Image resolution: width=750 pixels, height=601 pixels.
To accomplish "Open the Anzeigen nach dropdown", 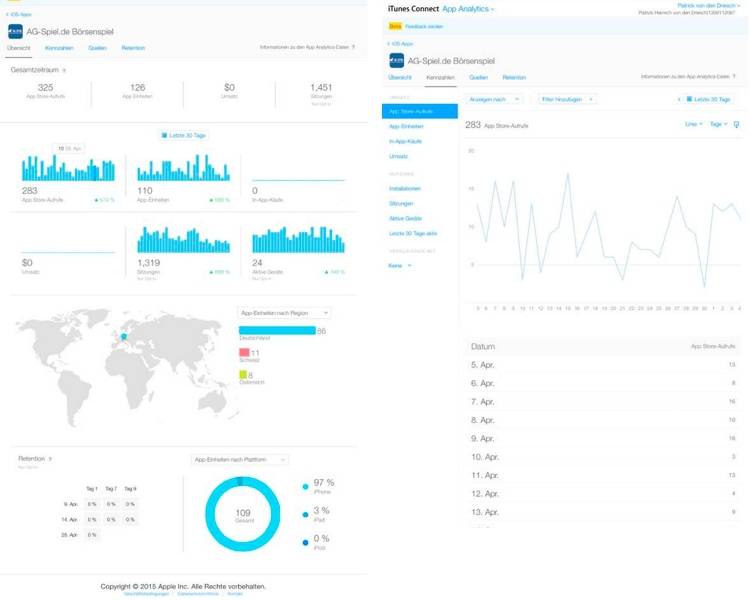I will pos(494,99).
